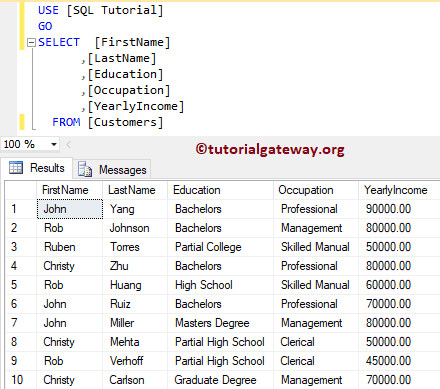Select the Occupation column header
The width and height of the screenshot is (440, 389).
[316, 190]
